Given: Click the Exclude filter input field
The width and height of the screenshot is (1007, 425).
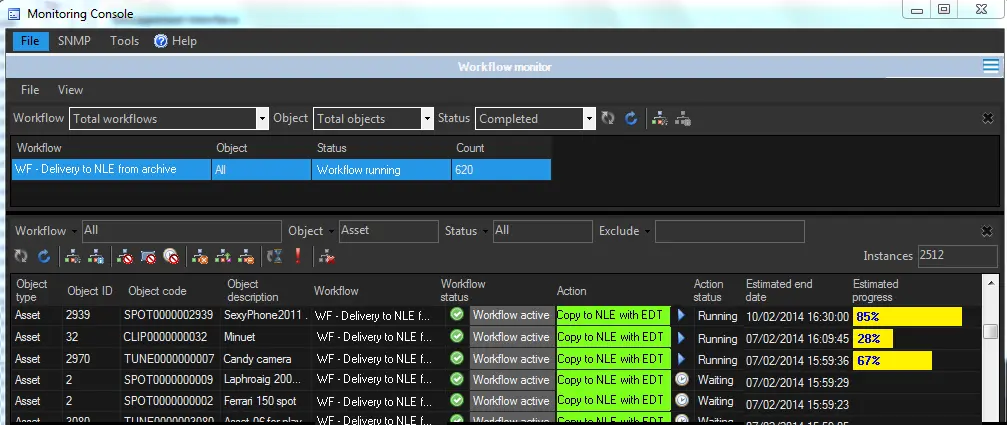Looking at the screenshot, I should pyautogui.click(x=729, y=231).
